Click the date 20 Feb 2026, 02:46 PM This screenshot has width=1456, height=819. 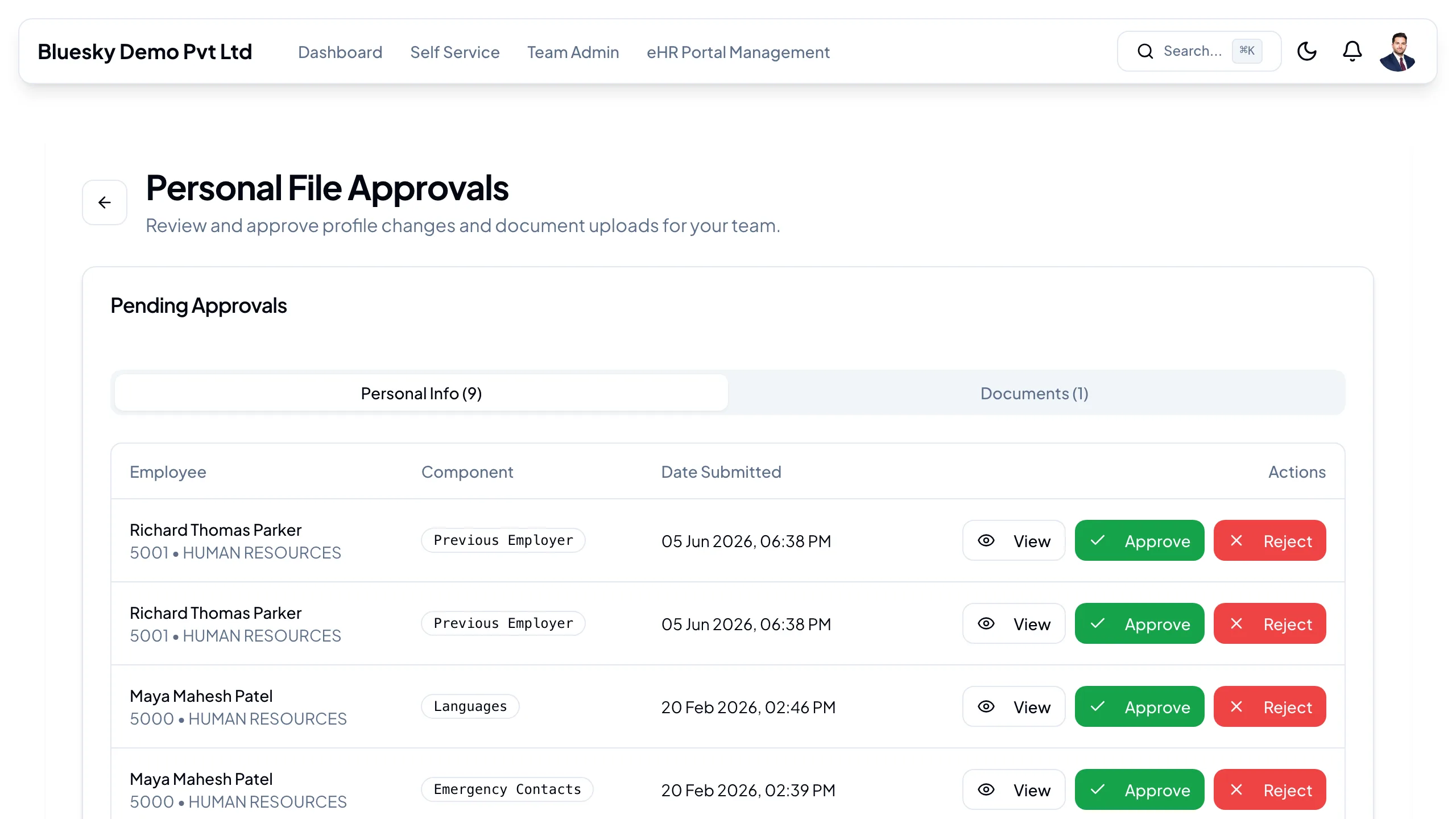point(748,707)
